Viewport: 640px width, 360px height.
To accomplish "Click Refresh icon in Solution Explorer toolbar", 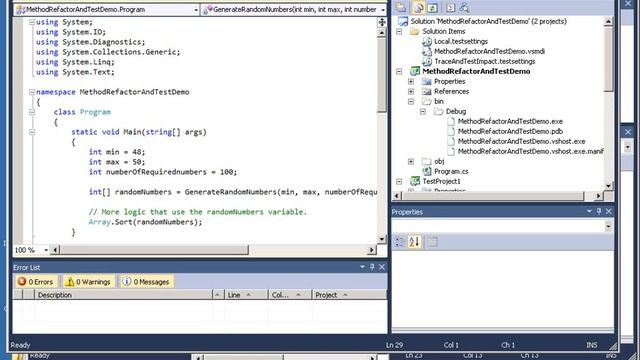I will (x=433, y=7).
